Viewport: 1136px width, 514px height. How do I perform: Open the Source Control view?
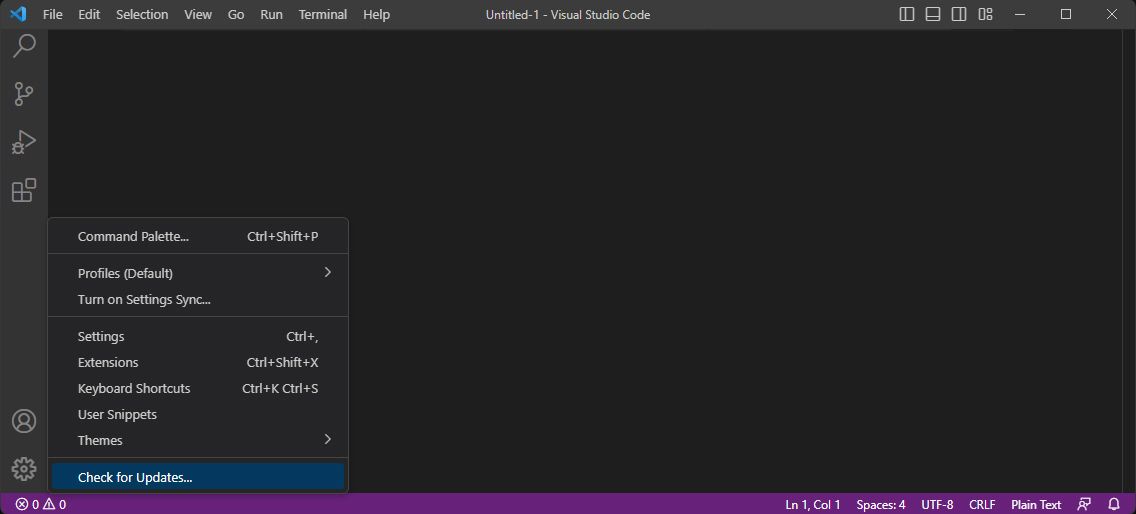coord(24,94)
